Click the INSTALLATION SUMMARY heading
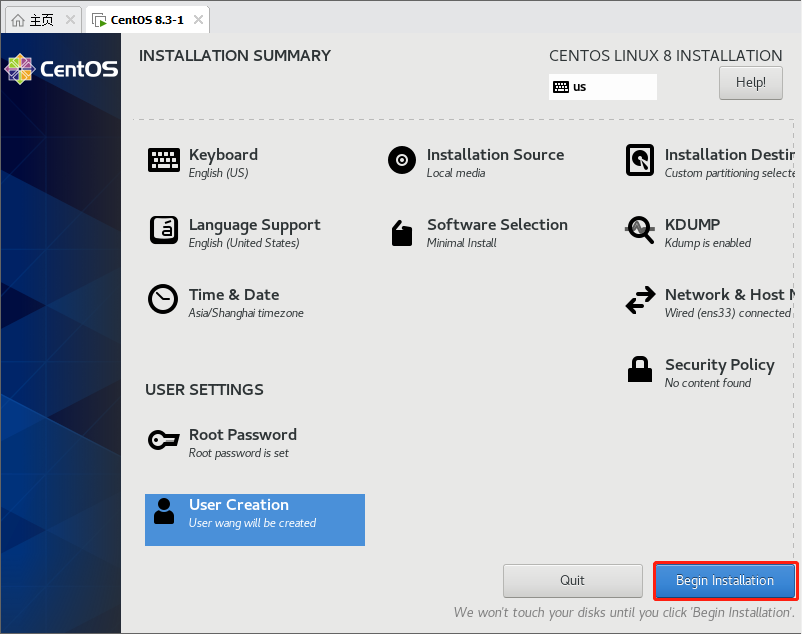This screenshot has height=634, width=802. (x=235, y=55)
